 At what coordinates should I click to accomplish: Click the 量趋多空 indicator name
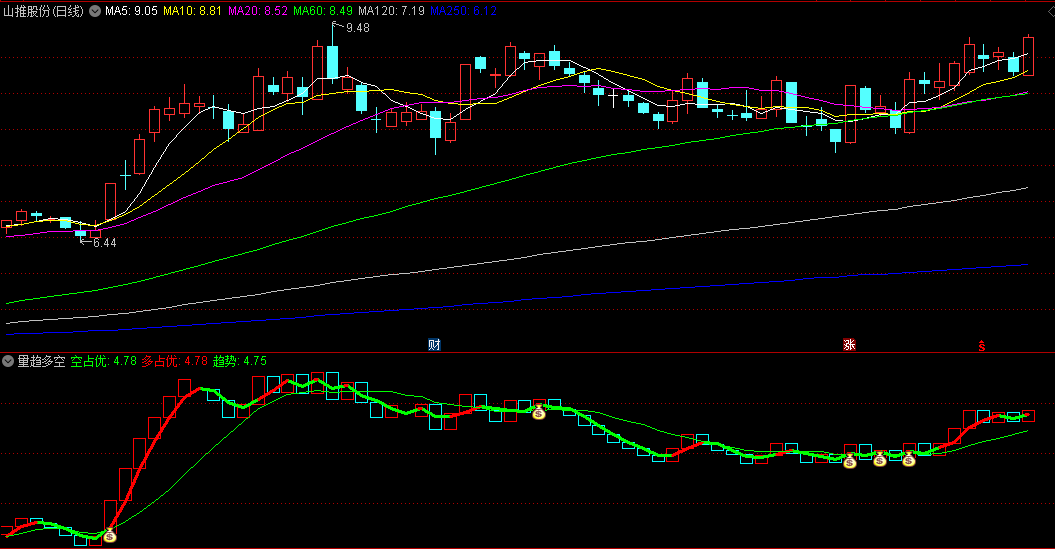point(42,361)
